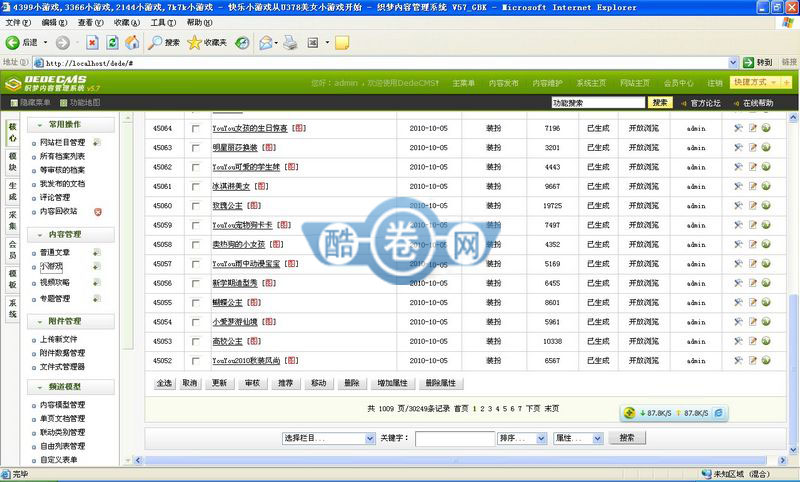The height and width of the screenshot is (482, 800).
Task: Click add icon next to 视频攻略
Action: click(96, 283)
